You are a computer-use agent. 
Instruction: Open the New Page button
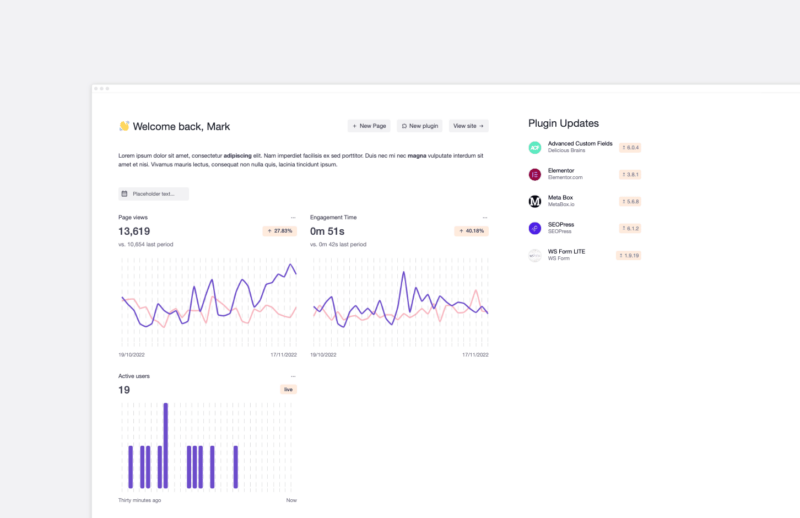pyautogui.click(x=369, y=126)
